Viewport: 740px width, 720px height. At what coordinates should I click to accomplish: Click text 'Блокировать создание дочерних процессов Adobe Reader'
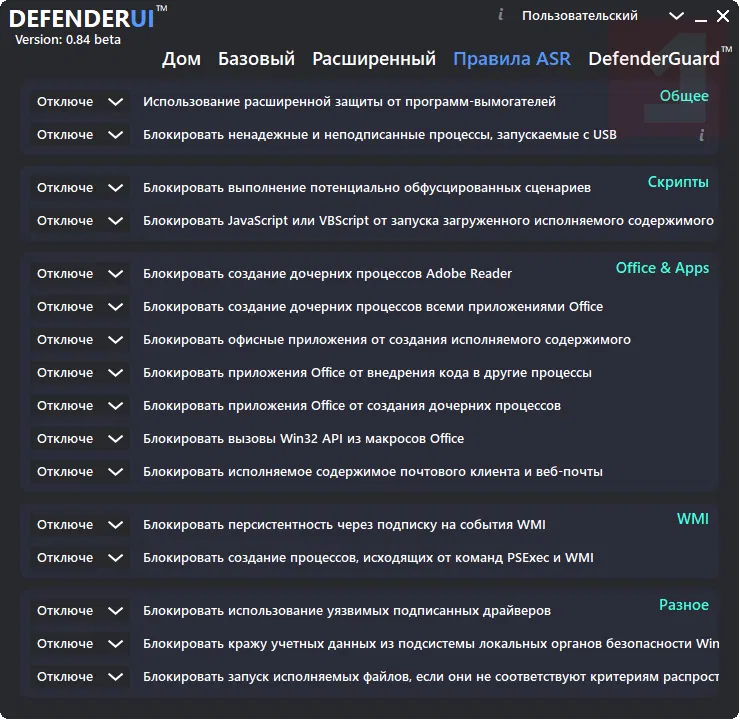pos(327,274)
